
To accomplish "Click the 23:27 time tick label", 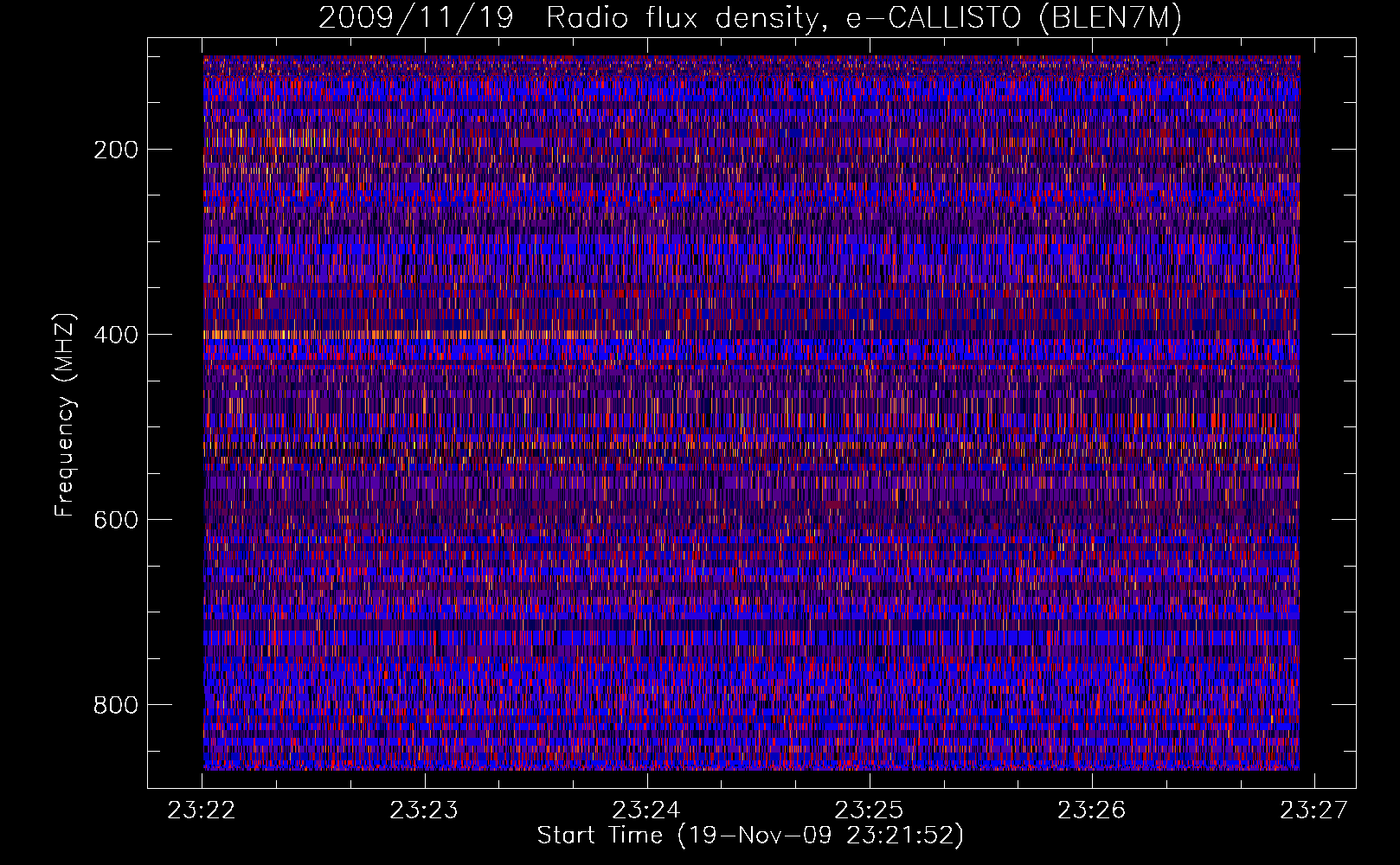I will tap(1314, 810).
